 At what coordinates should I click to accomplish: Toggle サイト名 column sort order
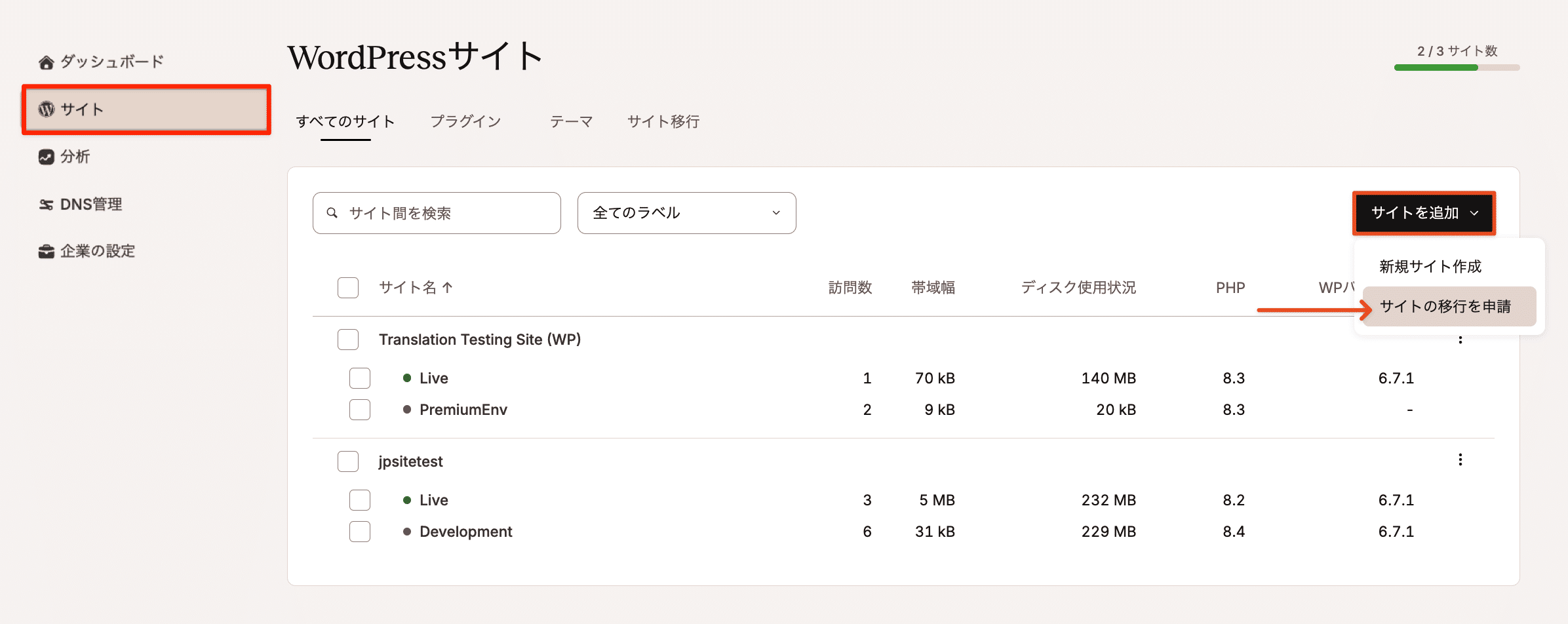click(x=416, y=287)
